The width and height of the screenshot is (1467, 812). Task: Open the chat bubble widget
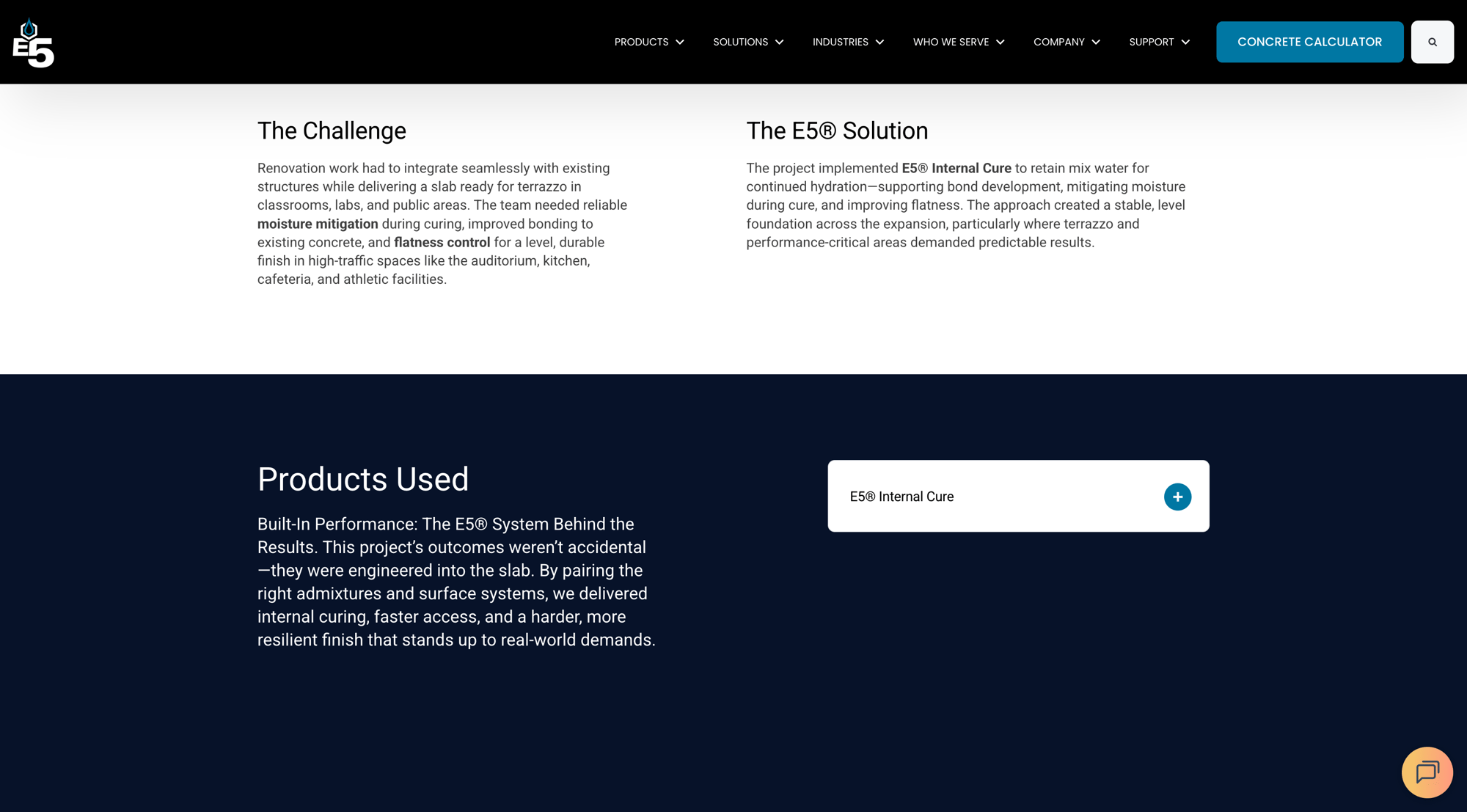click(1427, 772)
